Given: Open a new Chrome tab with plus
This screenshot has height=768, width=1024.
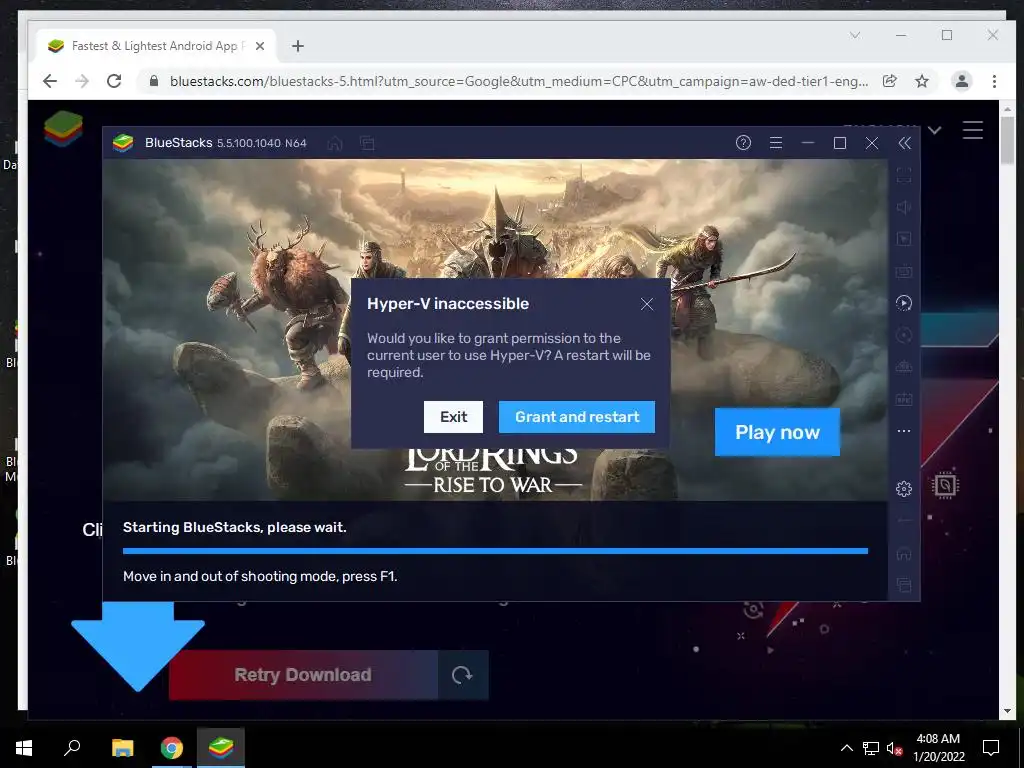Looking at the screenshot, I should coord(298,46).
